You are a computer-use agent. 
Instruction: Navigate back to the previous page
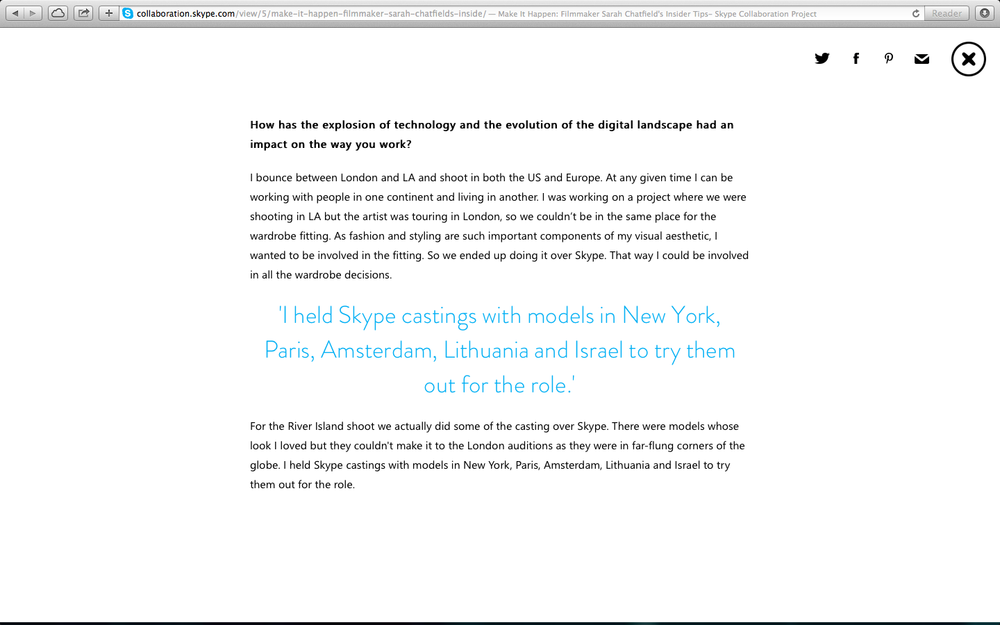click(13, 13)
